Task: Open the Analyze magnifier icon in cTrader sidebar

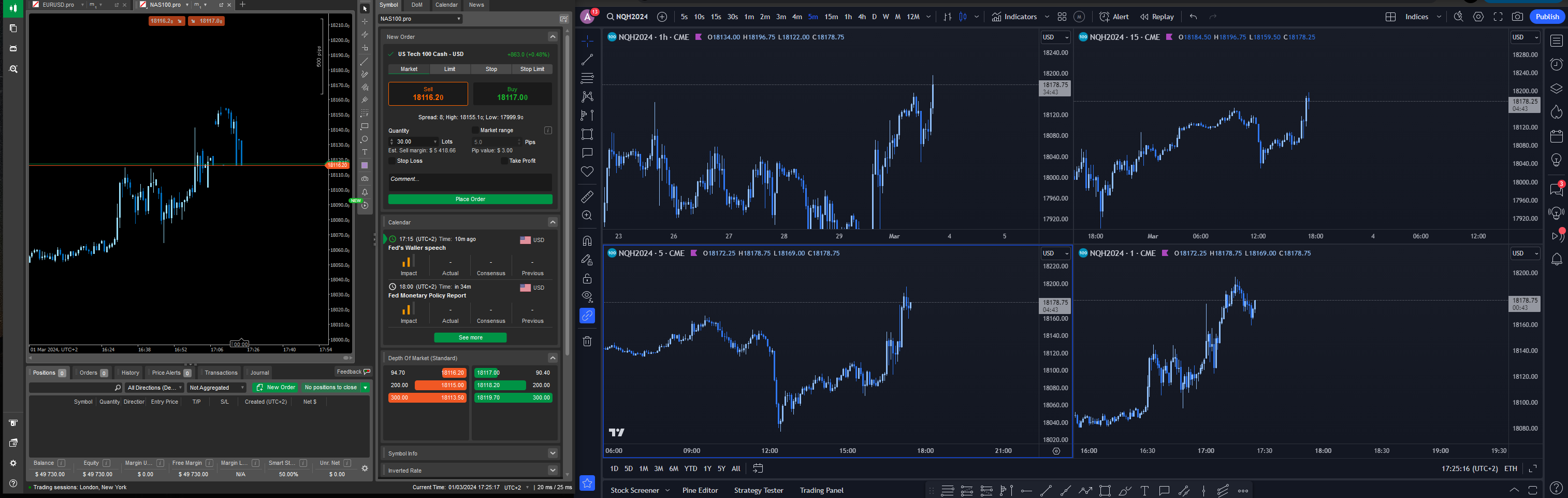Action: 13,69
